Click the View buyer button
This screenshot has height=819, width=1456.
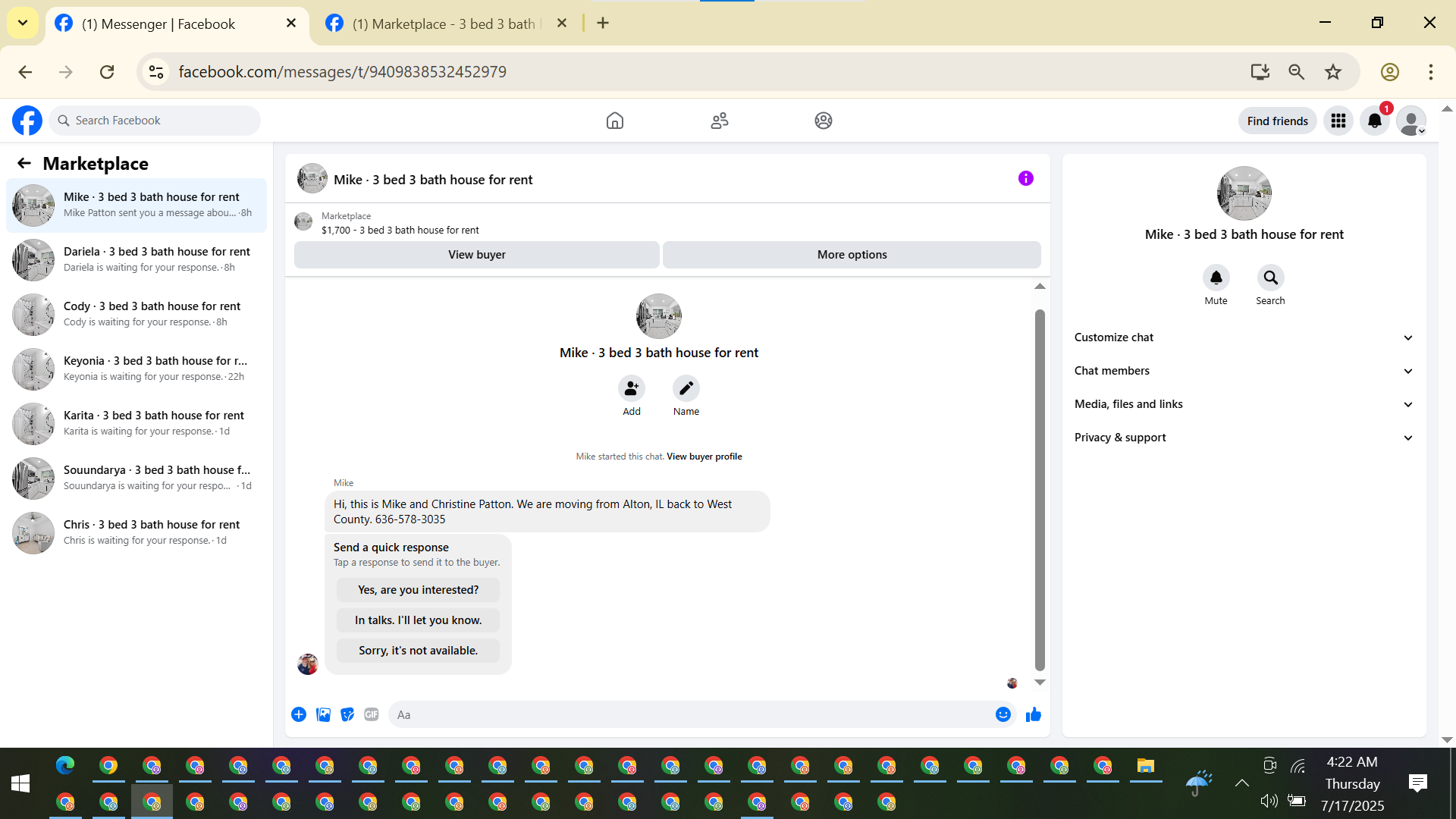point(476,255)
